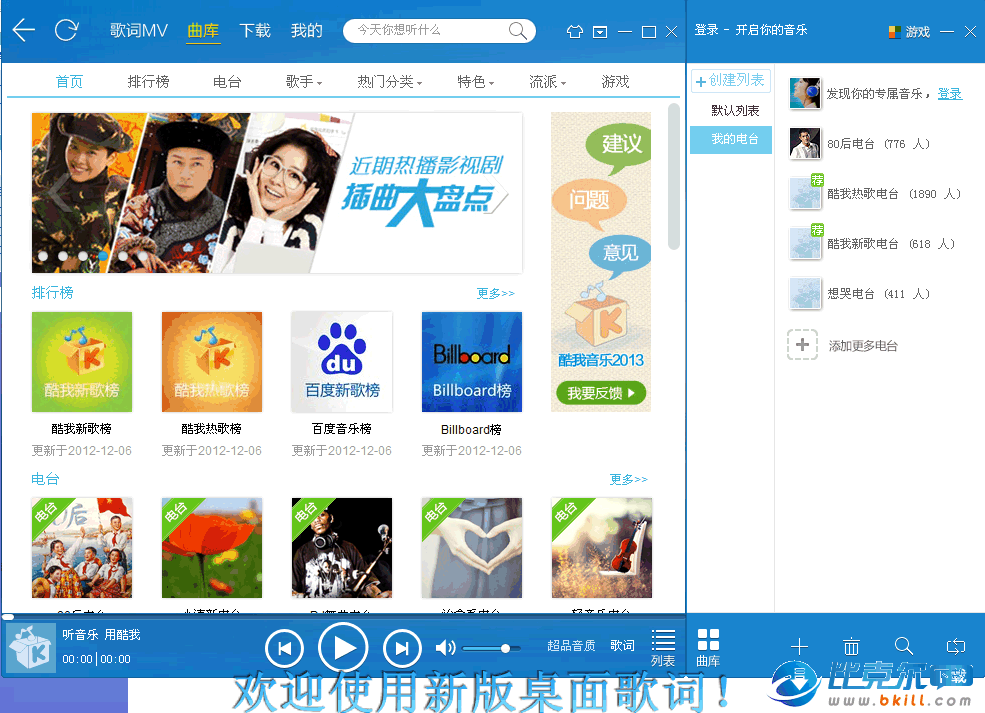Image resolution: width=985 pixels, height=713 pixels.
Task: Start playback with the play button
Action: pyautogui.click(x=343, y=648)
